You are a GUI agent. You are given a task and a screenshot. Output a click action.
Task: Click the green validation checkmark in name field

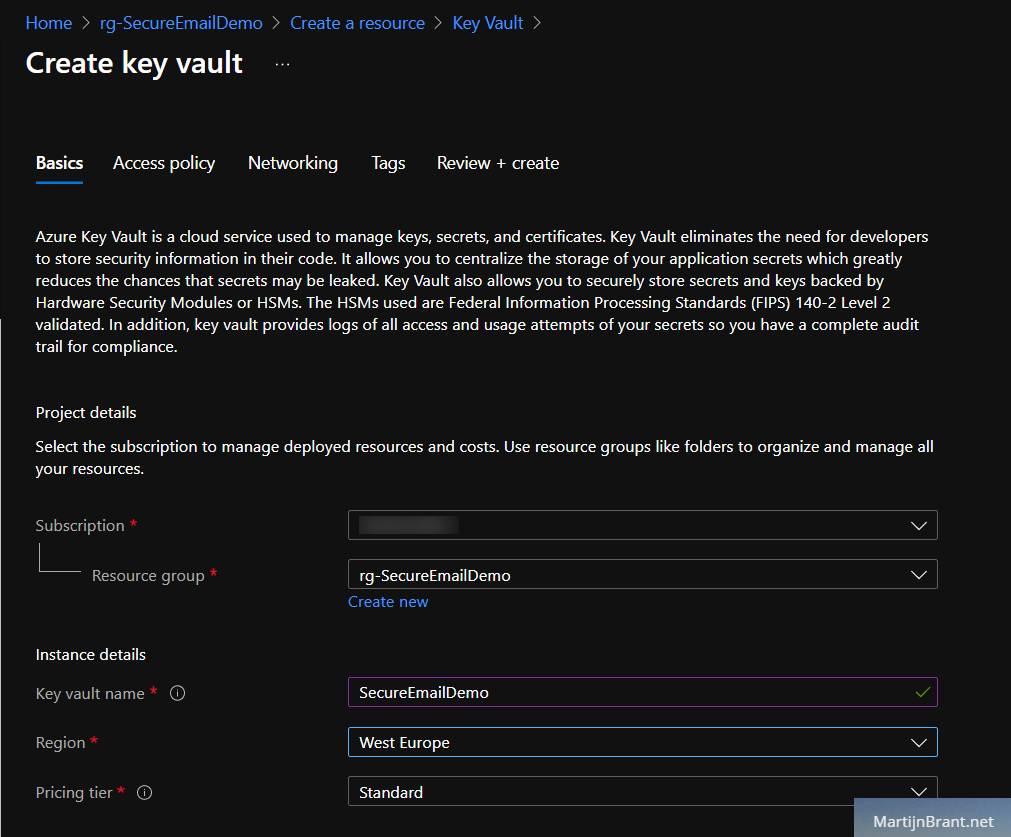[x=923, y=693]
